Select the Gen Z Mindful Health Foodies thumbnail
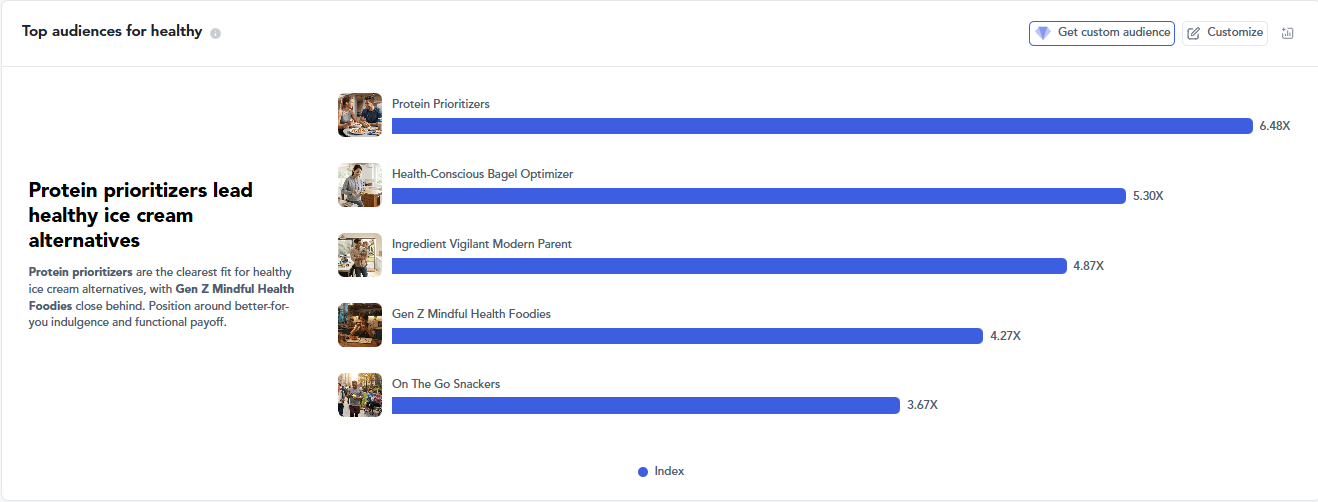1318x502 pixels. tap(360, 325)
